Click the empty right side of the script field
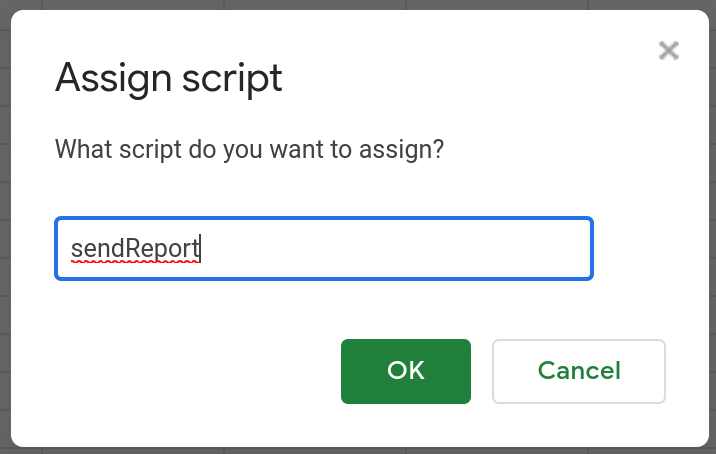Screen dimensions: 716x454 coord(397,248)
